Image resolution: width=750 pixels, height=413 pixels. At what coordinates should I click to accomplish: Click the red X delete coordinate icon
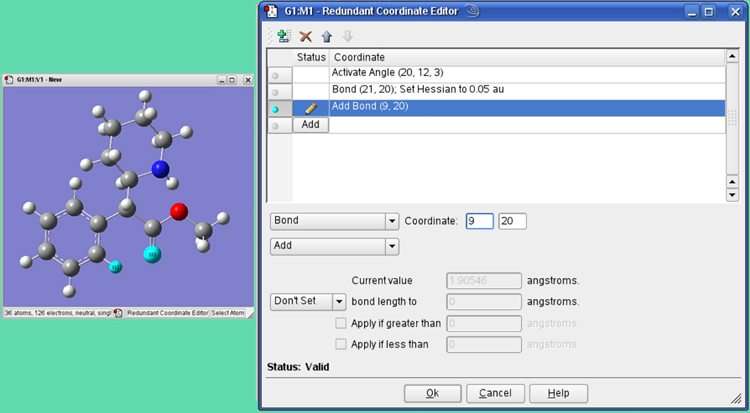pyautogui.click(x=306, y=36)
